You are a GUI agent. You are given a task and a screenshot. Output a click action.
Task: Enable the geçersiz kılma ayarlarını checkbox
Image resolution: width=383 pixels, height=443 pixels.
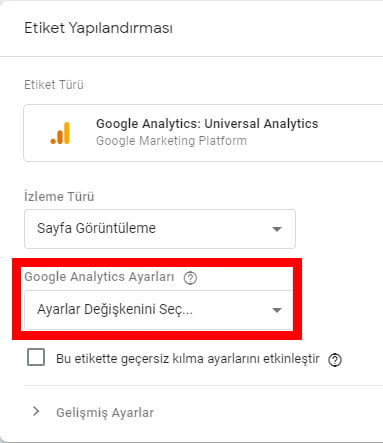coord(36,357)
